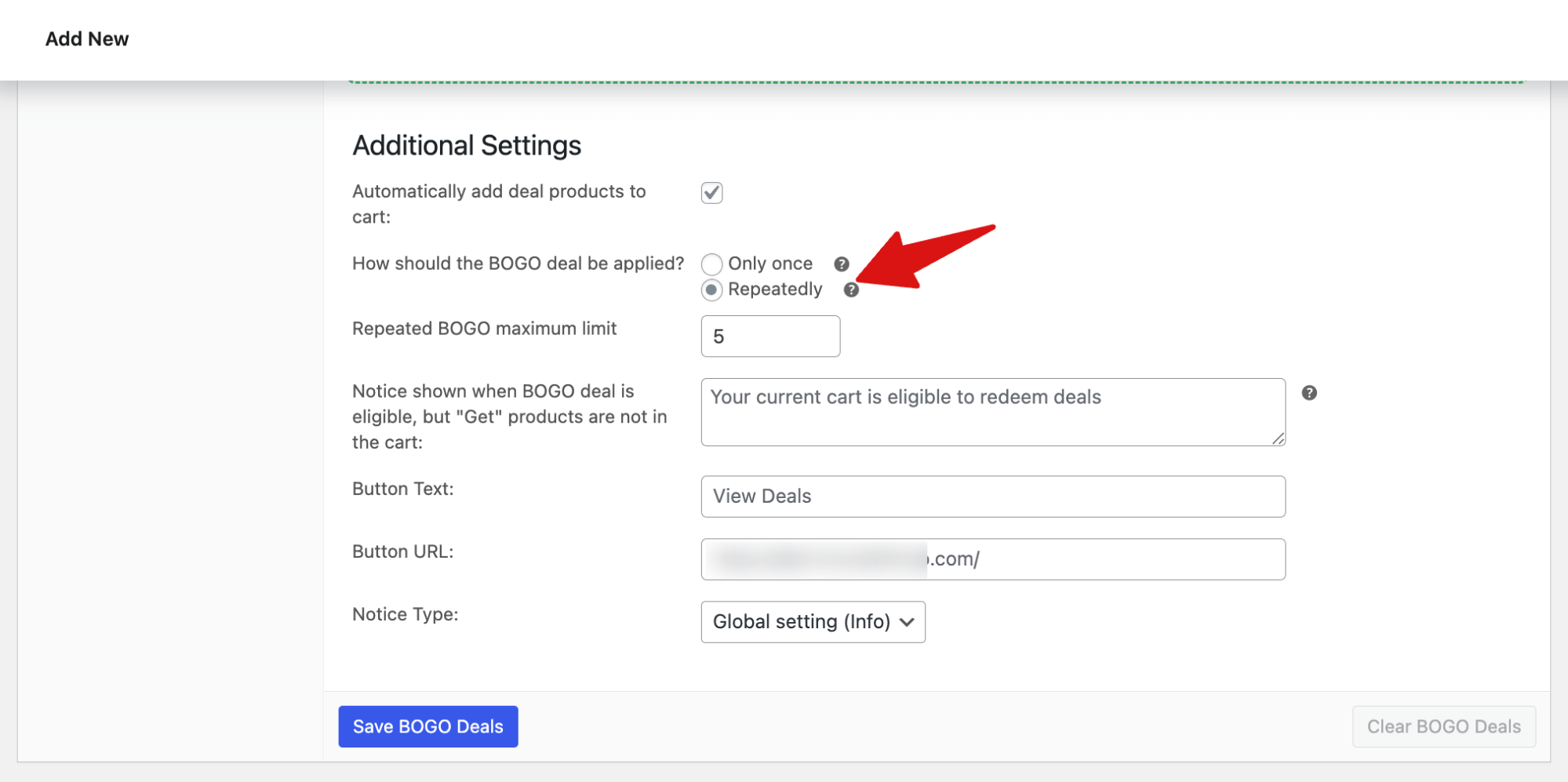The height and width of the screenshot is (782, 1568).
Task: Choose the "Repeatedly" option
Action: (711, 290)
